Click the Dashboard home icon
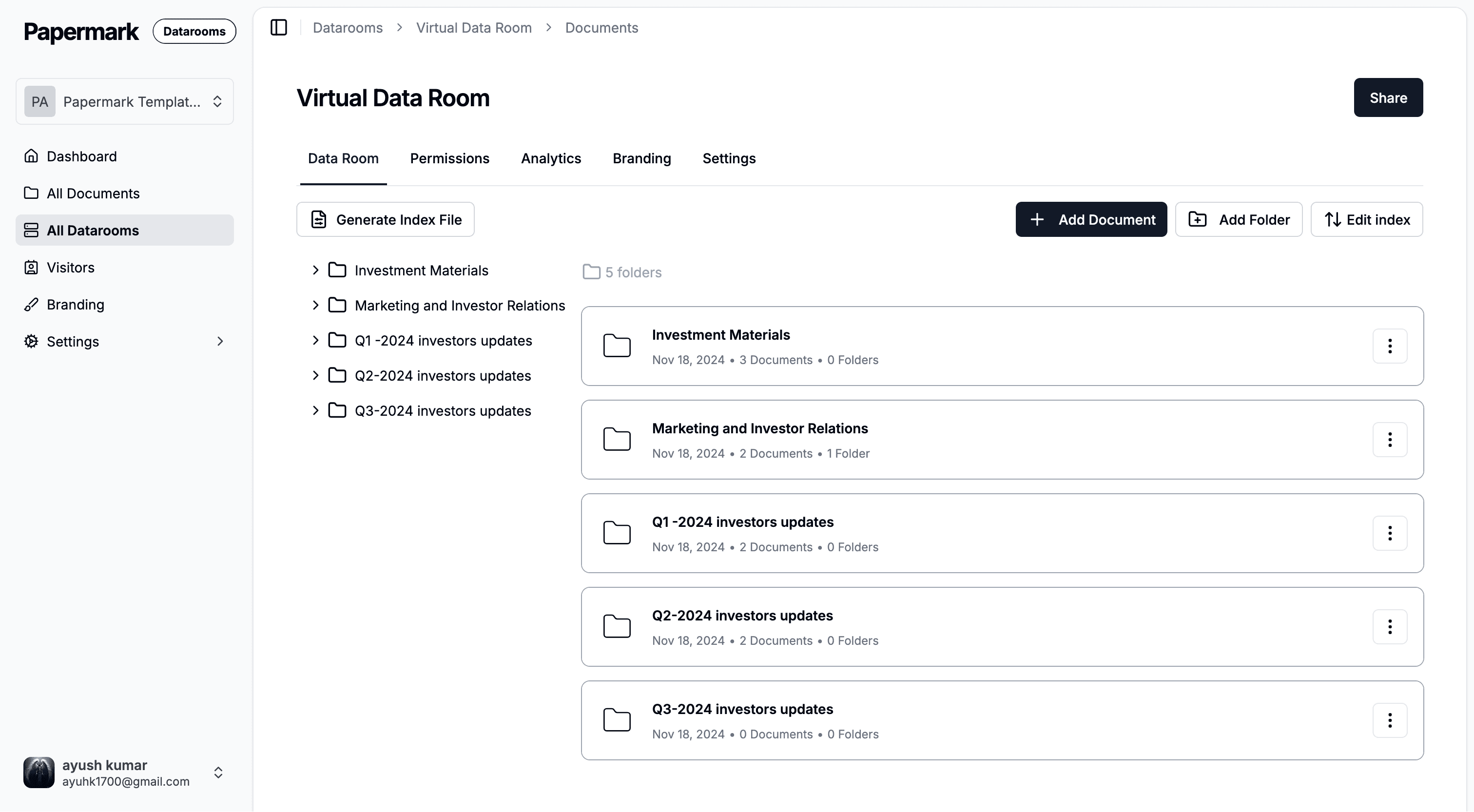 pos(32,156)
